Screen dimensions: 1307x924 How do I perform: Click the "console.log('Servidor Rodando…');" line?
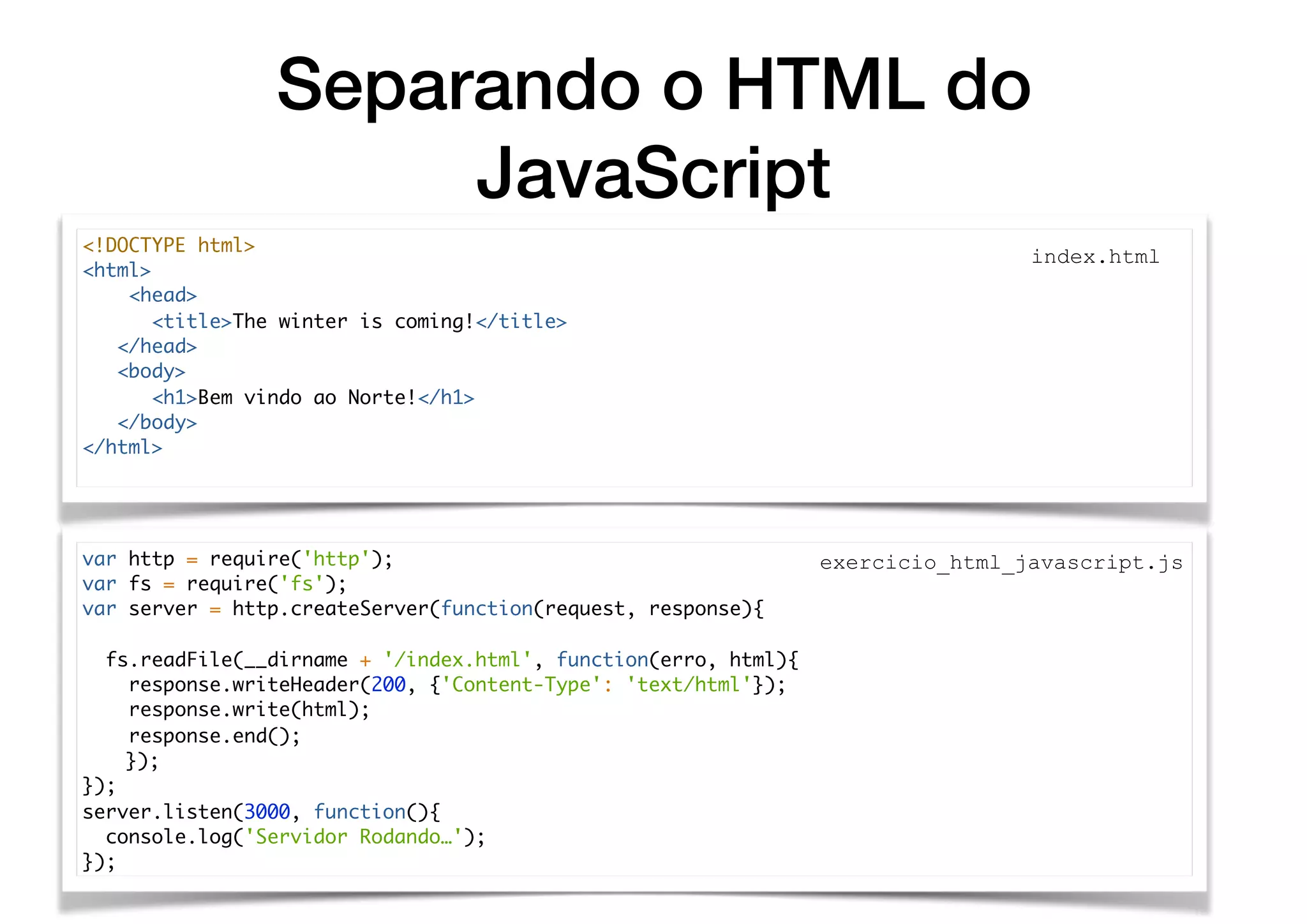(x=295, y=837)
